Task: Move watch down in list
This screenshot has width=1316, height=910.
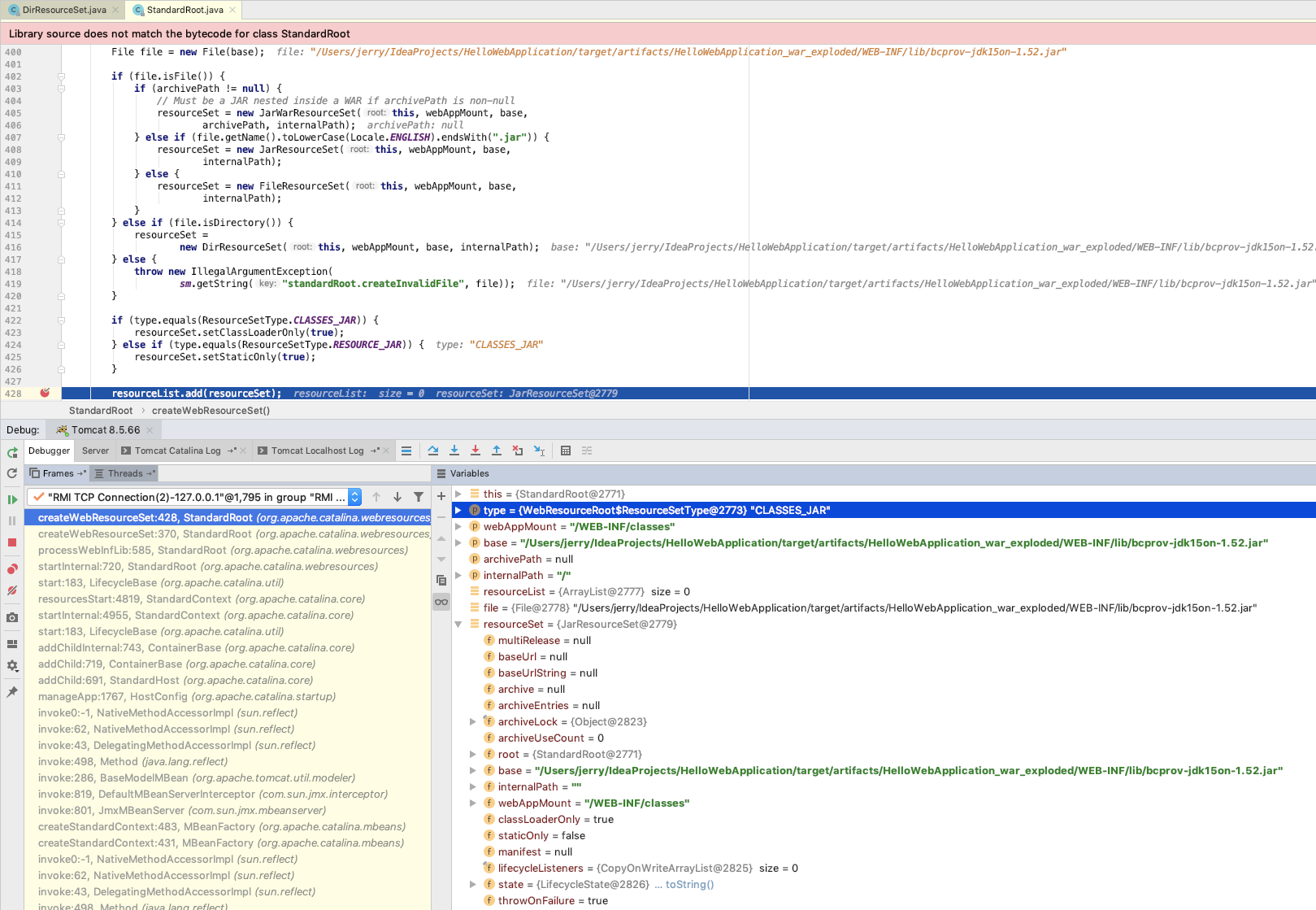Action: [x=441, y=559]
